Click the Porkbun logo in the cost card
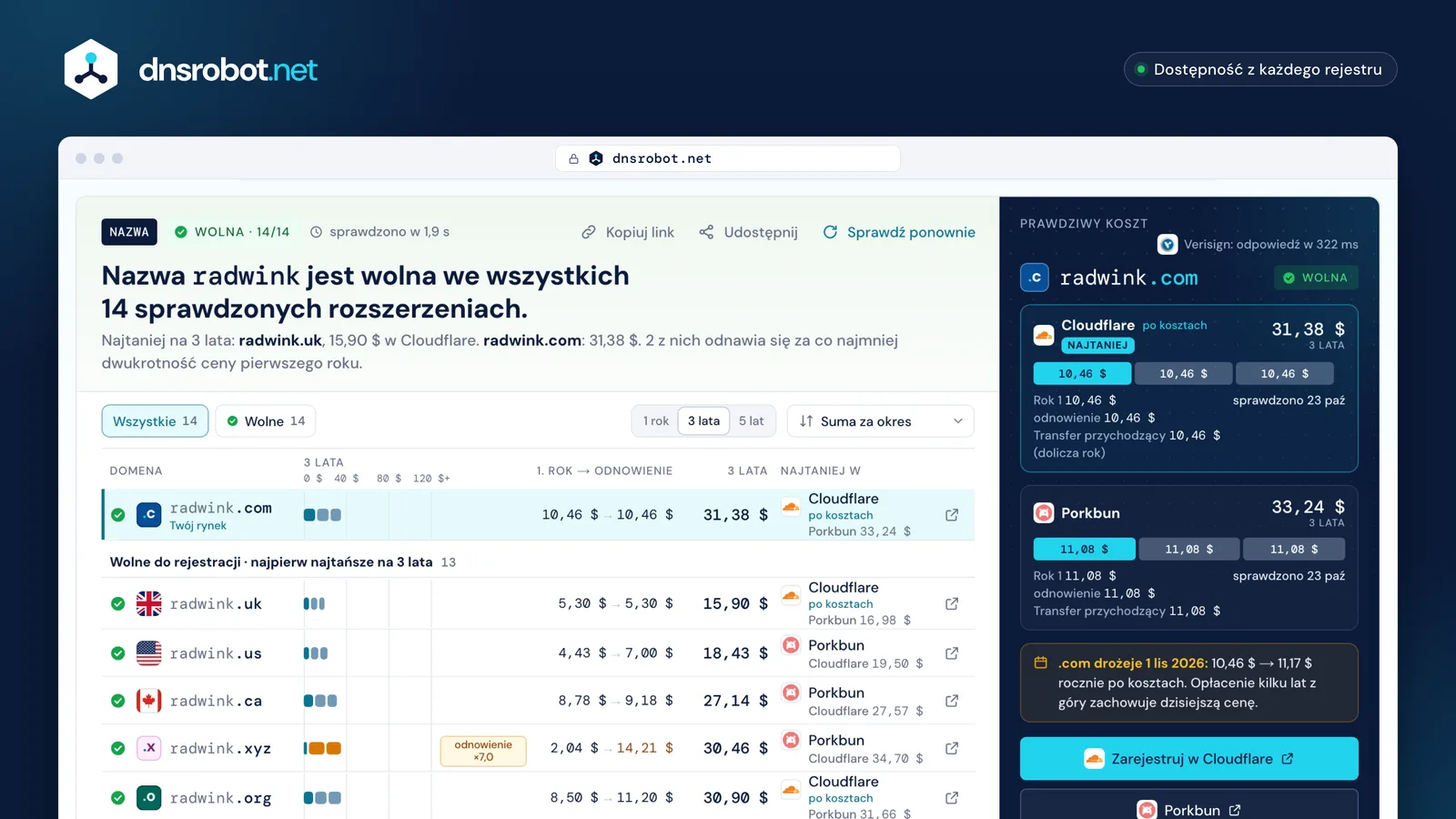Screen dimensions: 1456x819 click(x=1044, y=513)
